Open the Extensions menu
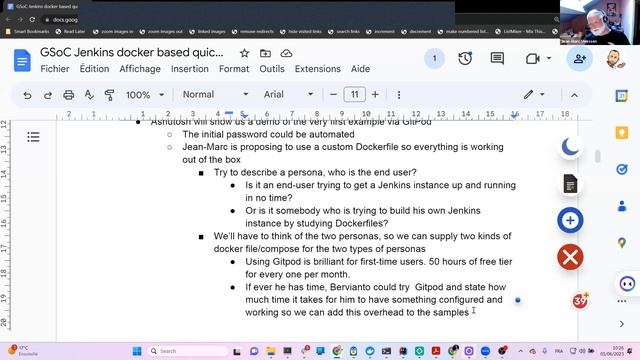The image size is (640, 360). click(318, 69)
